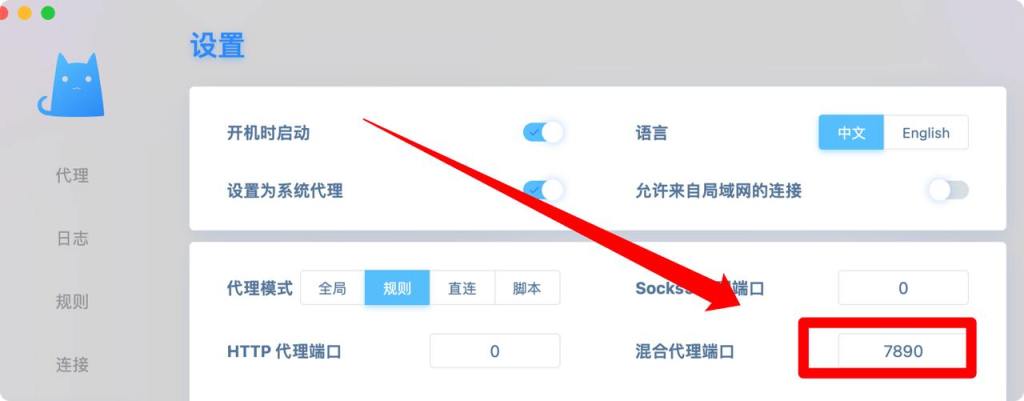This screenshot has height=401, width=1024.
Task: Open the 代理 sidebar section
Action: click(72, 175)
